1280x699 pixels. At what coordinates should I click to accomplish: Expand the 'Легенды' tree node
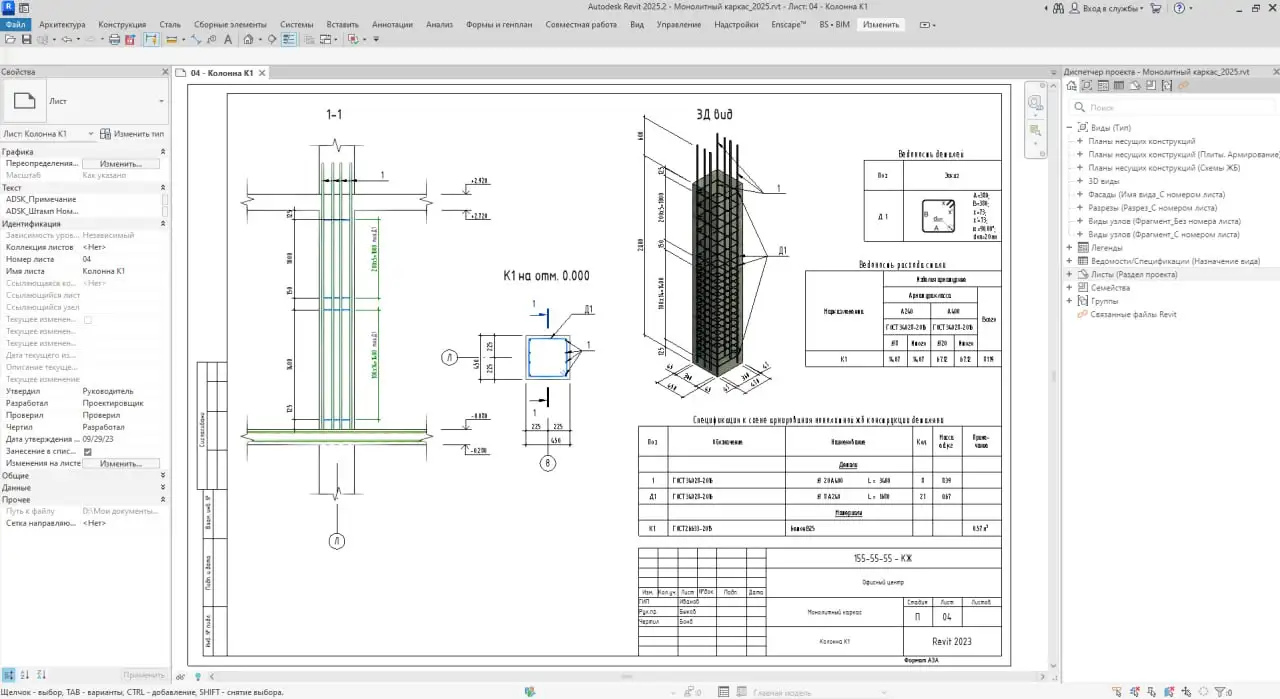[x=1069, y=247]
